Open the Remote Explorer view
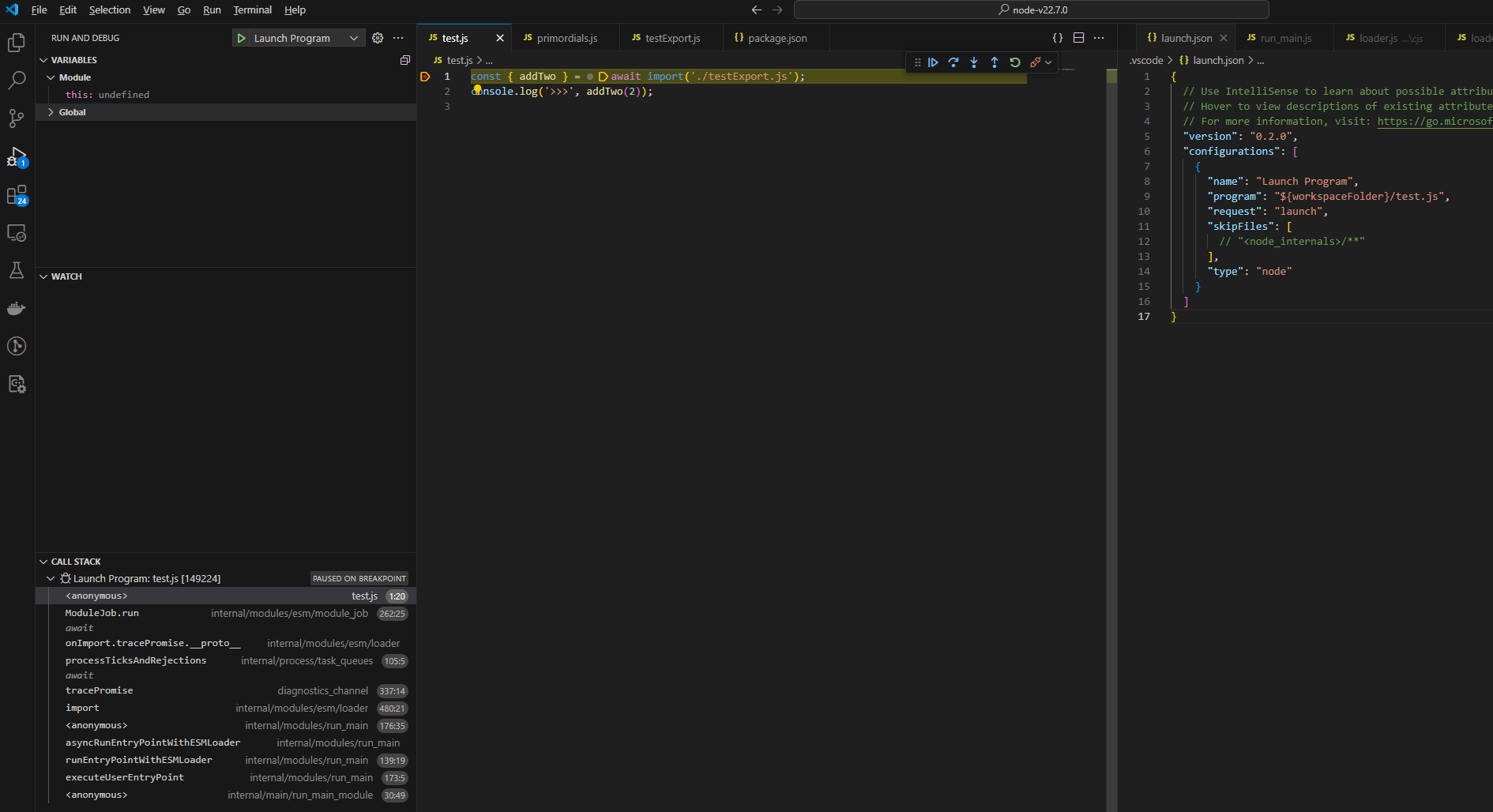The width and height of the screenshot is (1493, 812). pyautogui.click(x=17, y=232)
